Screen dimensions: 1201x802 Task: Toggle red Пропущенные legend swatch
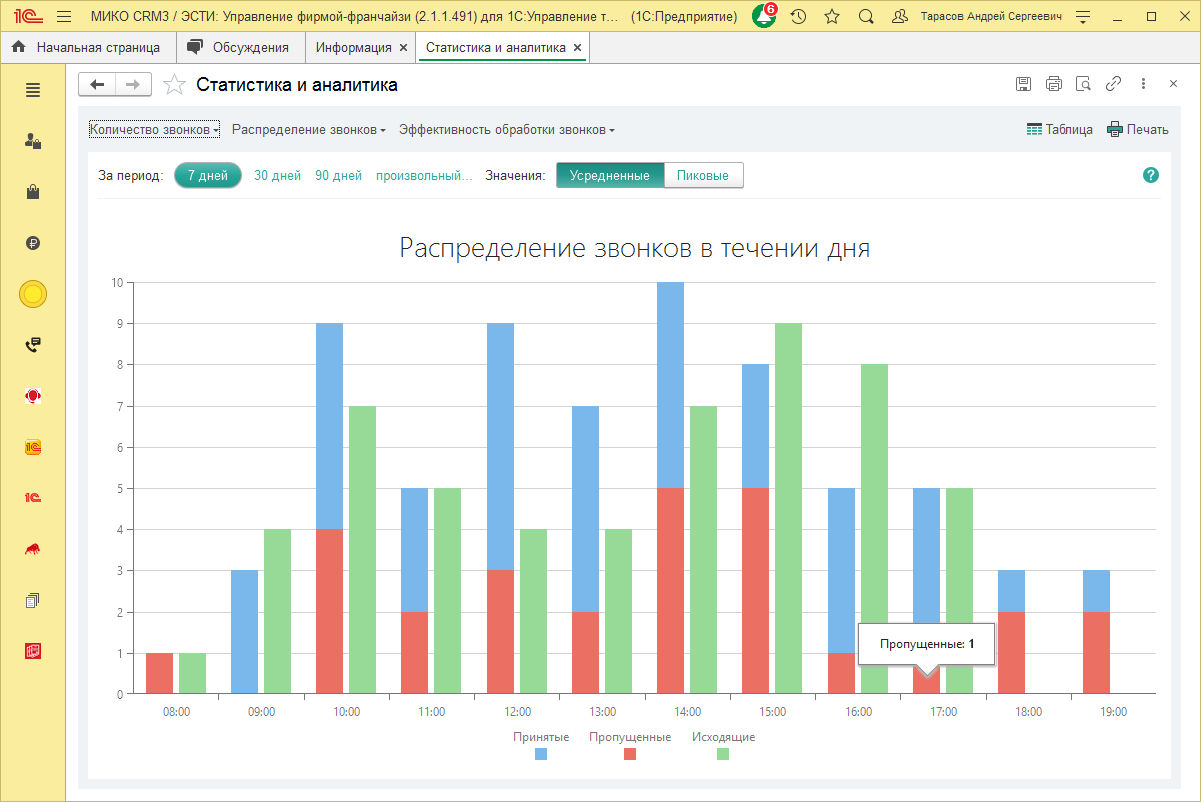click(x=630, y=754)
